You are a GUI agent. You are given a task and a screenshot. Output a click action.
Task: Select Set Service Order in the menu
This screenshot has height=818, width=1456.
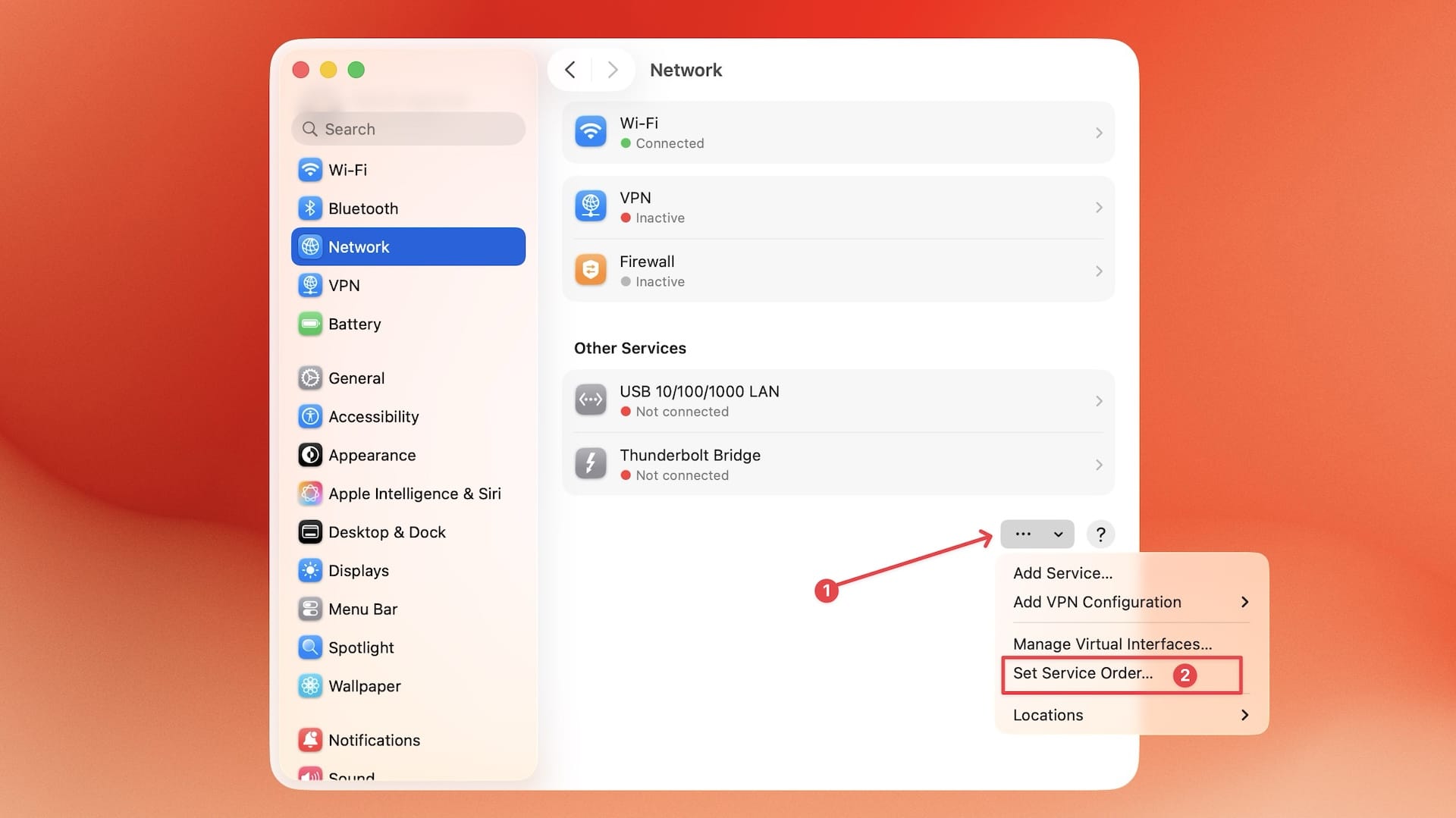click(x=1082, y=673)
